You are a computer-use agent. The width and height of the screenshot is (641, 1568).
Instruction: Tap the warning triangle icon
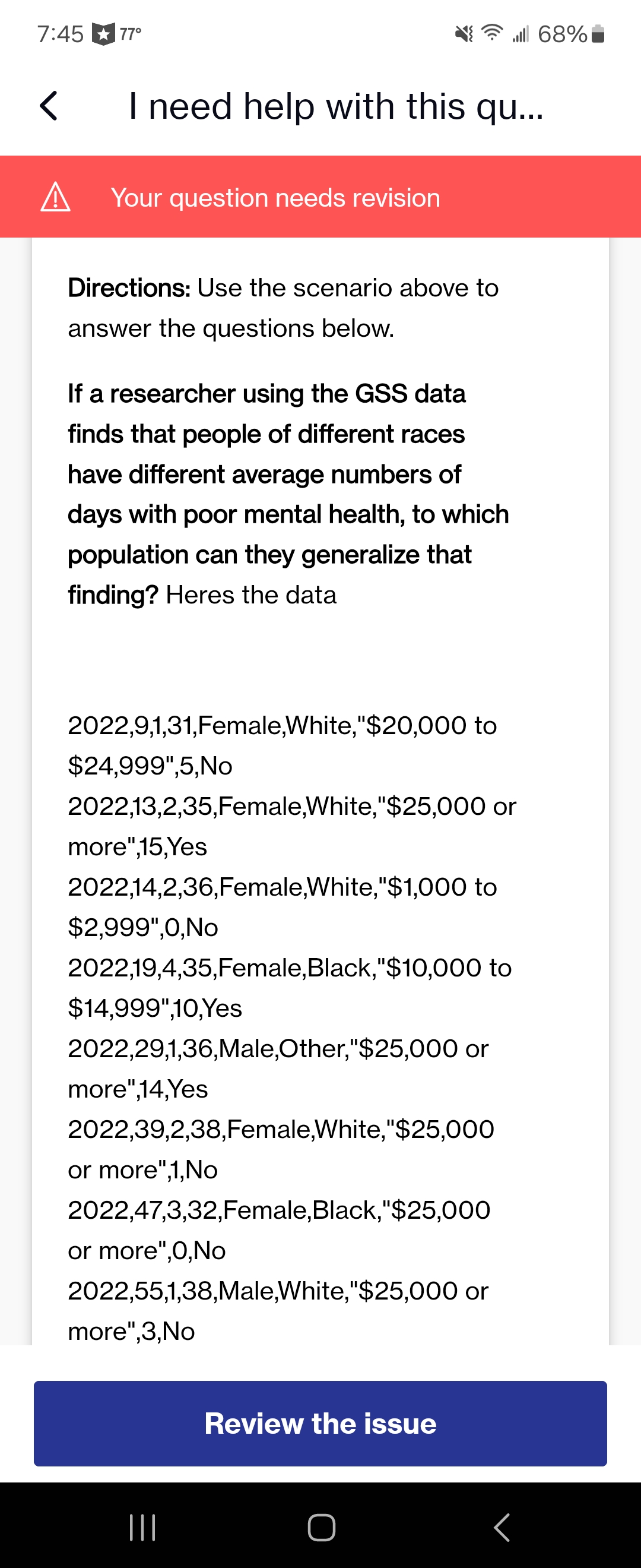pyautogui.click(x=55, y=197)
